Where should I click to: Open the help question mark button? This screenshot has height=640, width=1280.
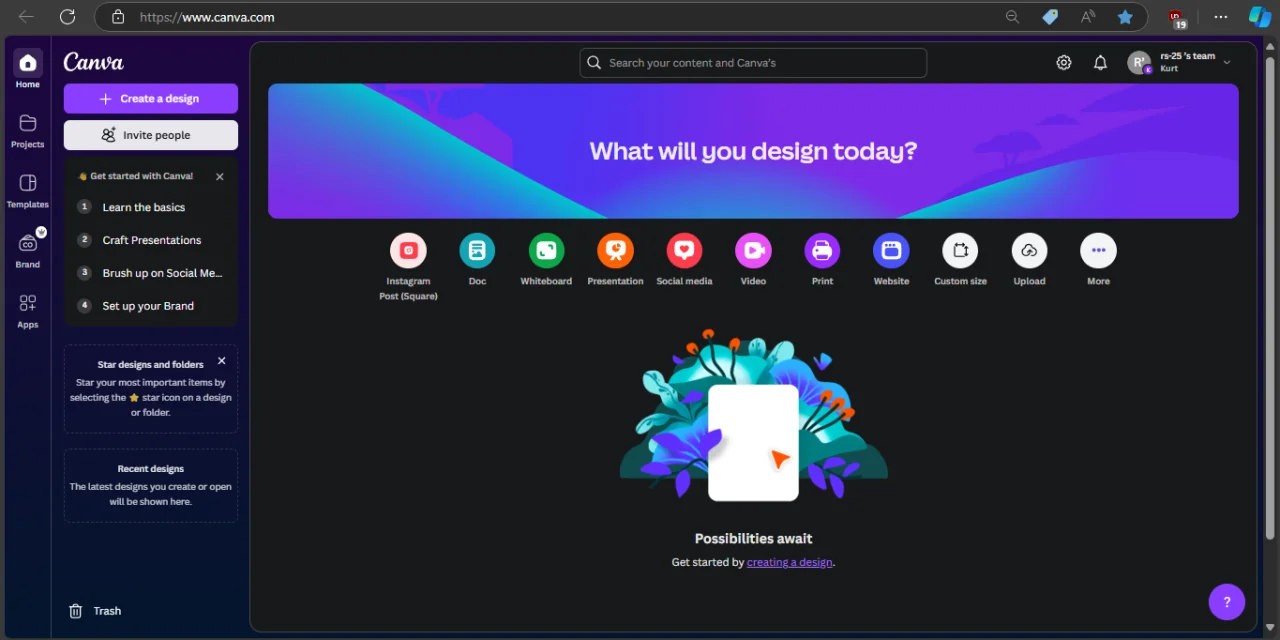(1227, 602)
